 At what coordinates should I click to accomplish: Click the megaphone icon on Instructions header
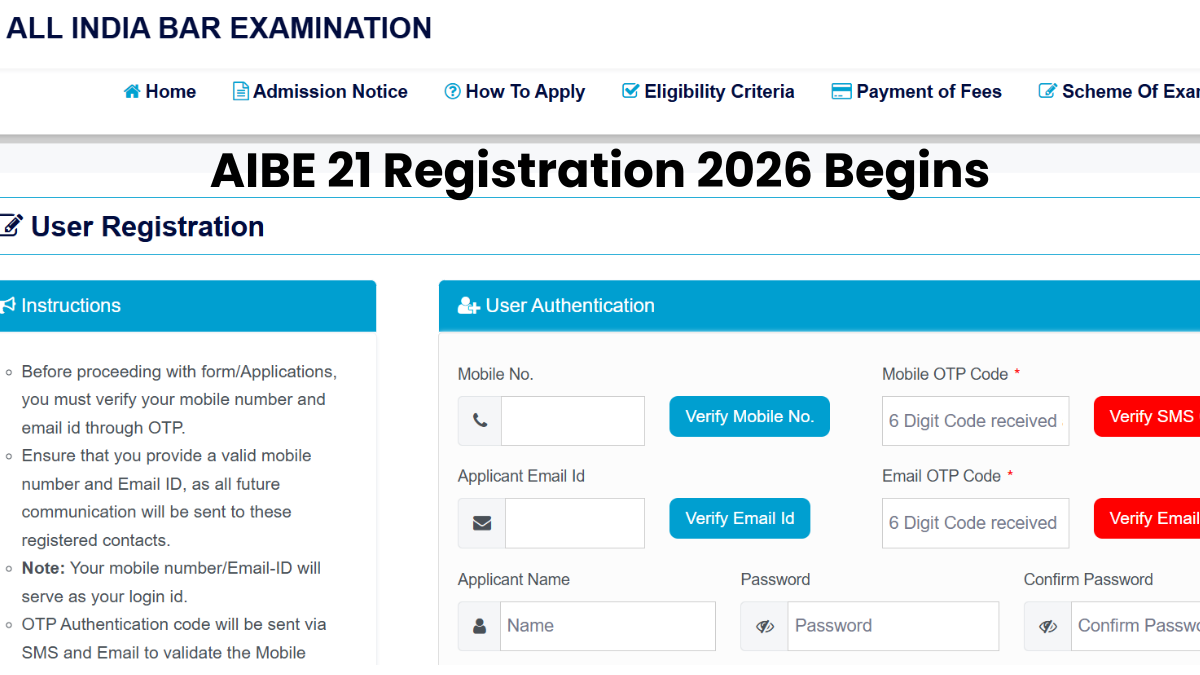tap(6, 305)
